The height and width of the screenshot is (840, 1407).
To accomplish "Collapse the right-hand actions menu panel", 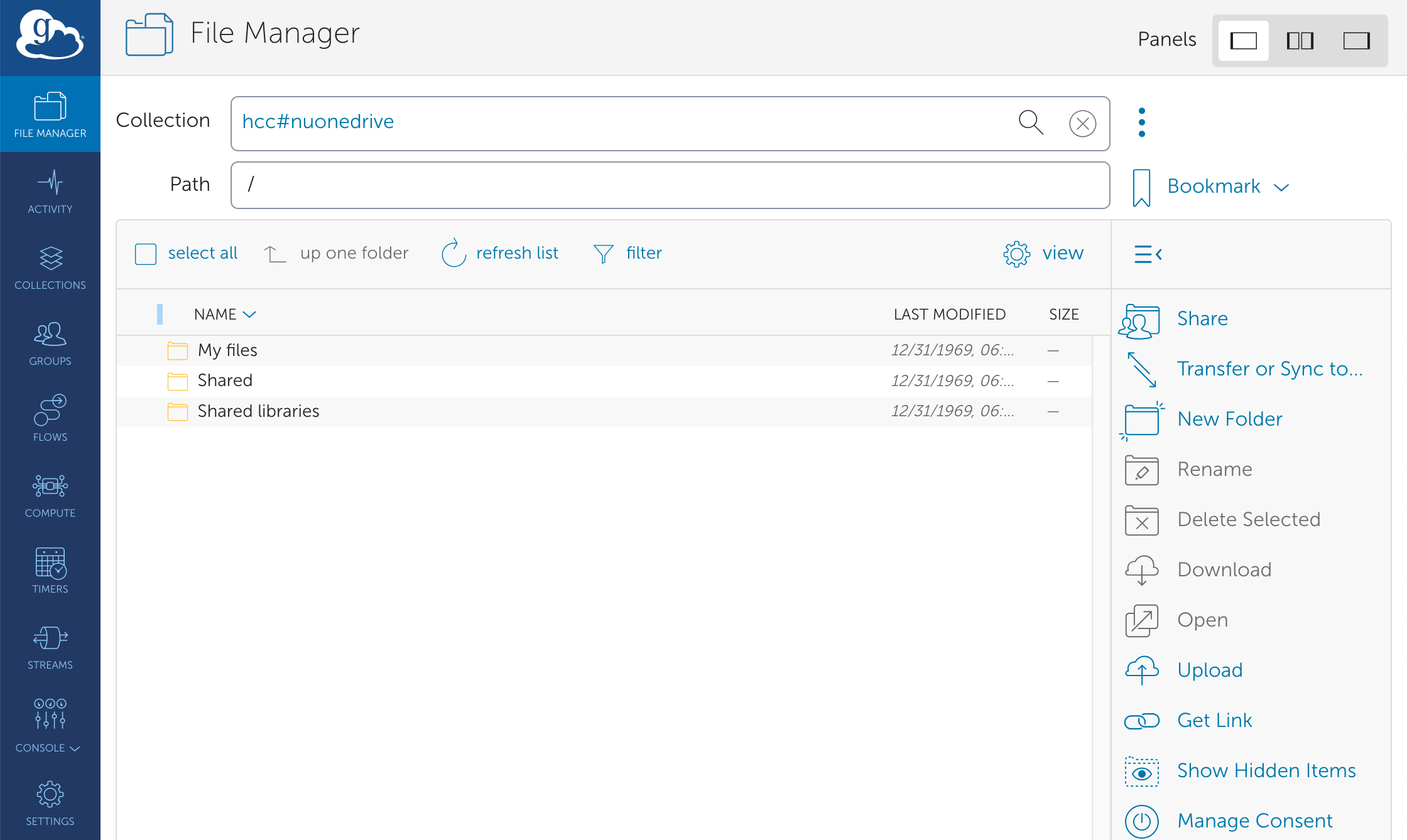I will coord(1148,254).
